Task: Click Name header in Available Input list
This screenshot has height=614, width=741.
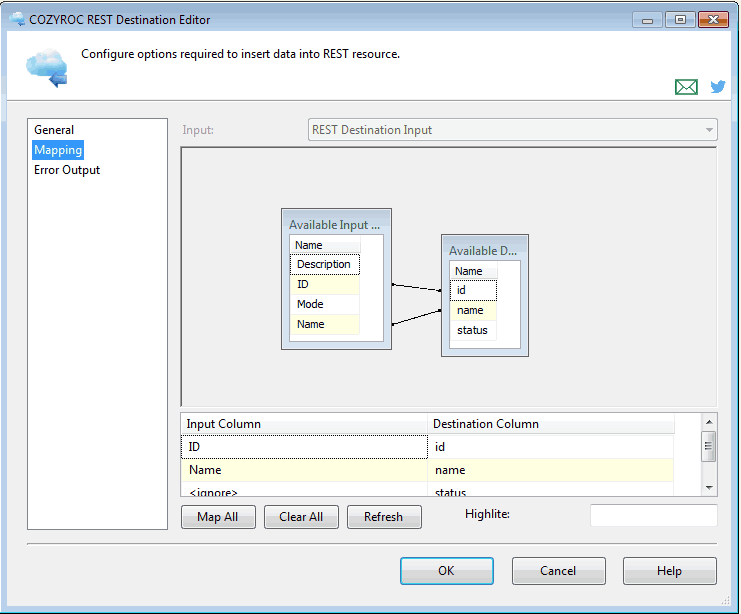Action: pos(325,245)
